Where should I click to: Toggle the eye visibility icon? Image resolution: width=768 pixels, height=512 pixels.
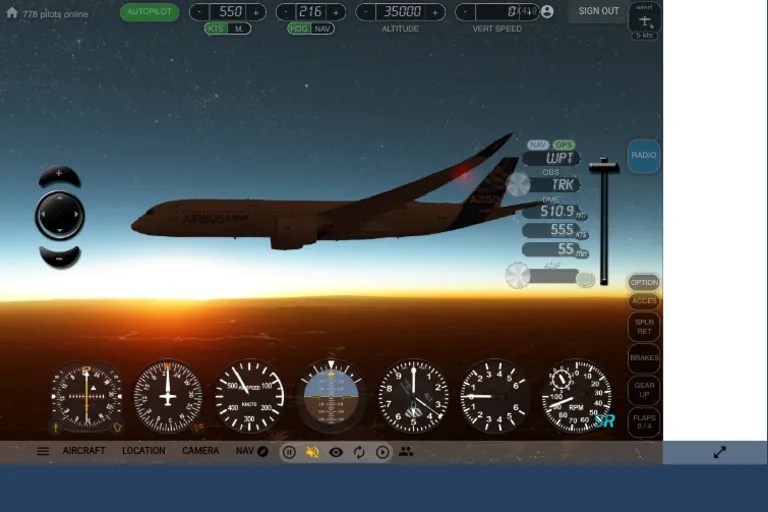(336, 452)
